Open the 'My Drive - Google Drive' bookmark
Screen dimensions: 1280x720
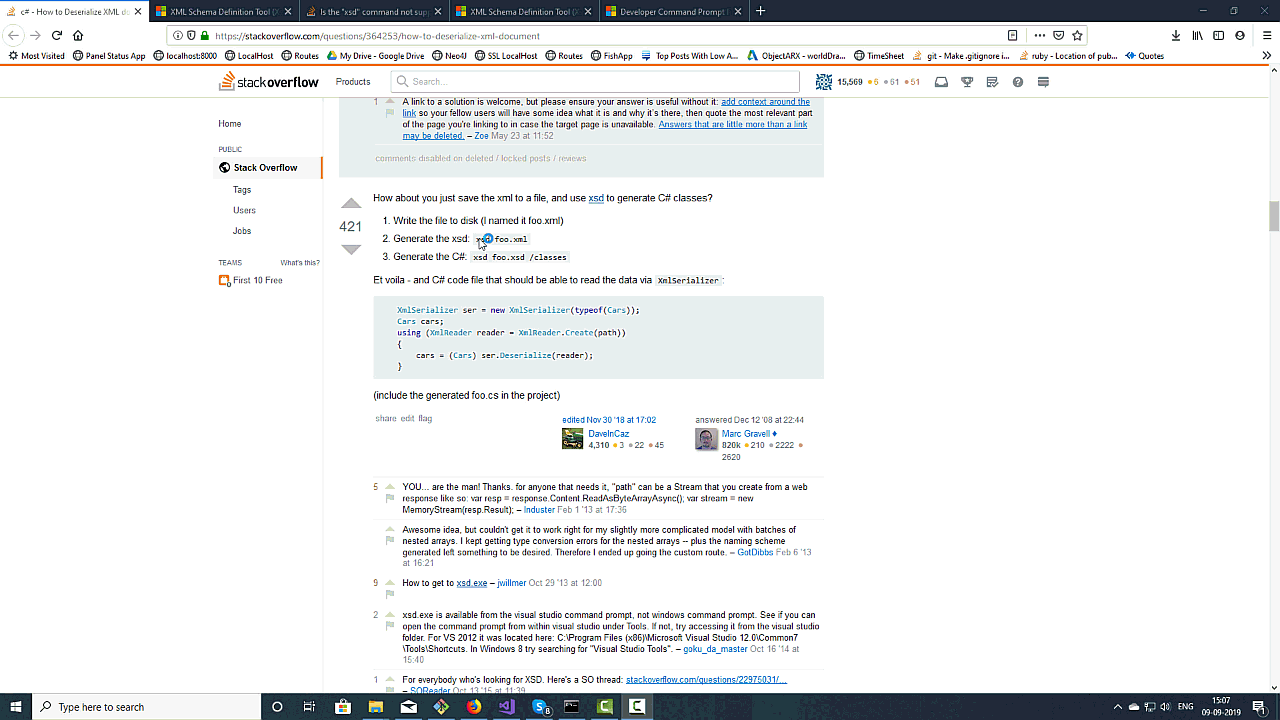[375, 56]
